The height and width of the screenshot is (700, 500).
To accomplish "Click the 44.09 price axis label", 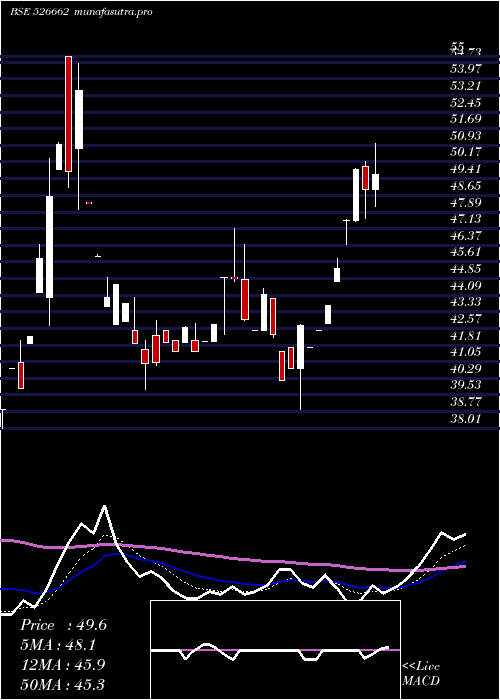I will [x=466, y=285].
